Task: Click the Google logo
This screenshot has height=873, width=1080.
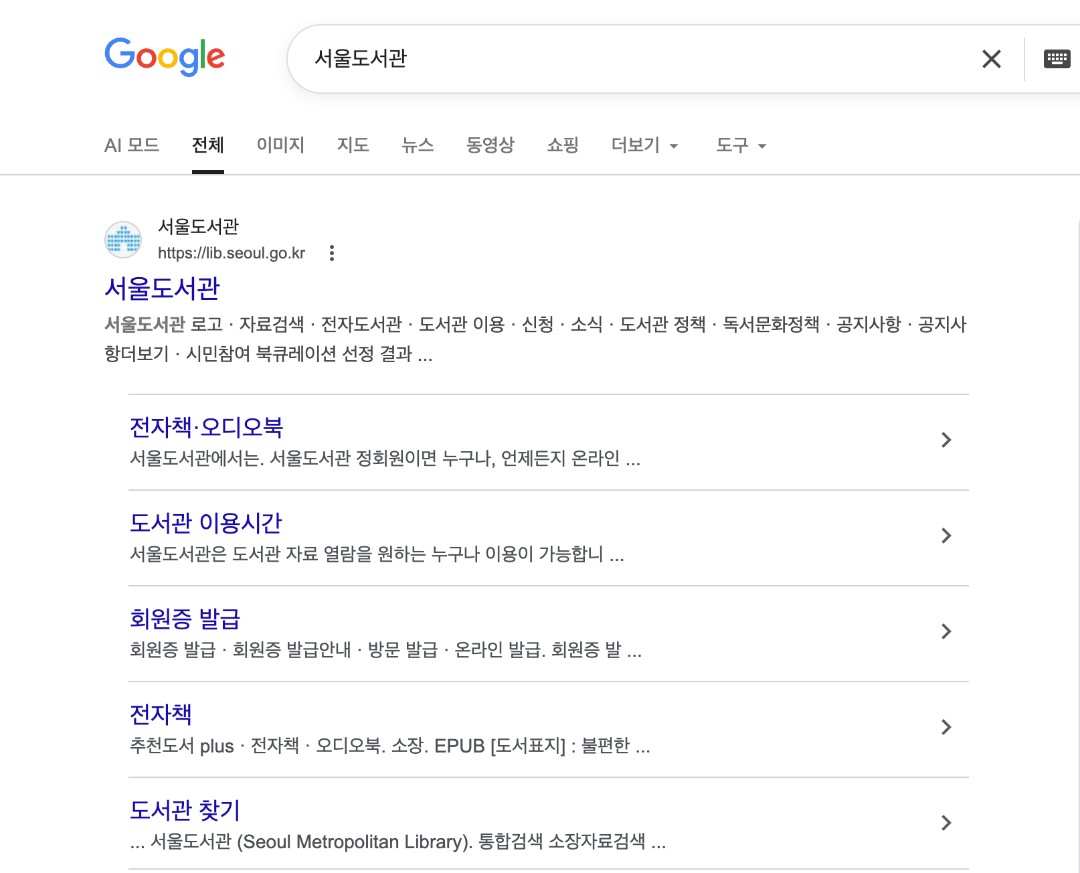Action: coord(165,57)
